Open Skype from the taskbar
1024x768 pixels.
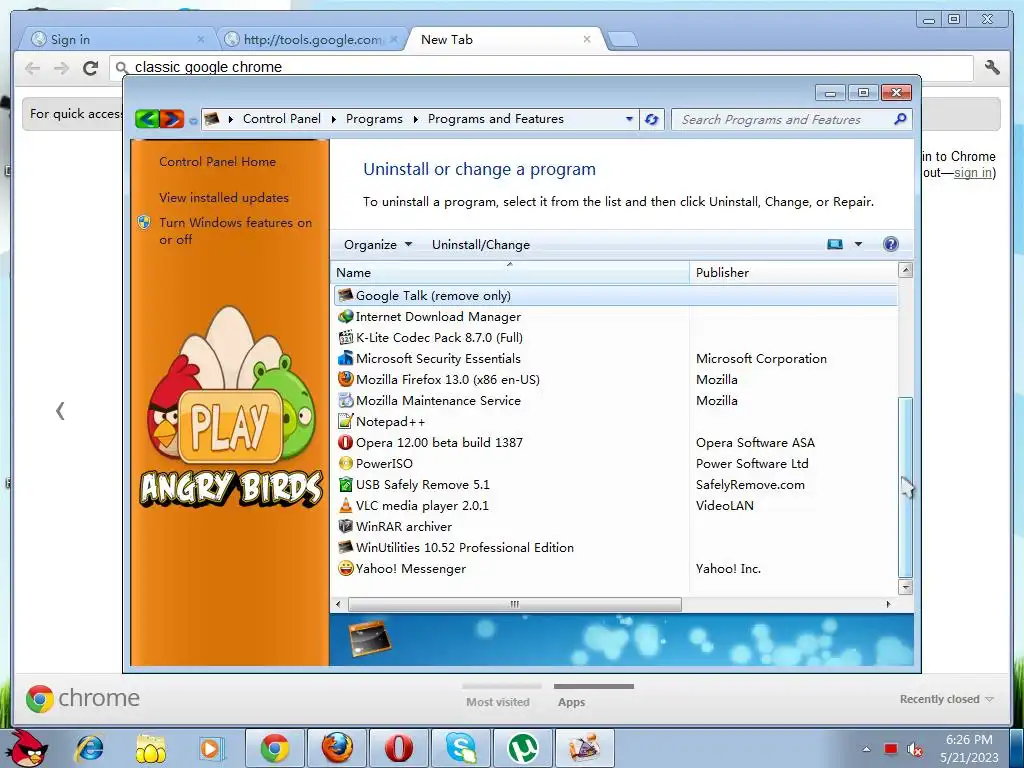(x=460, y=748)
